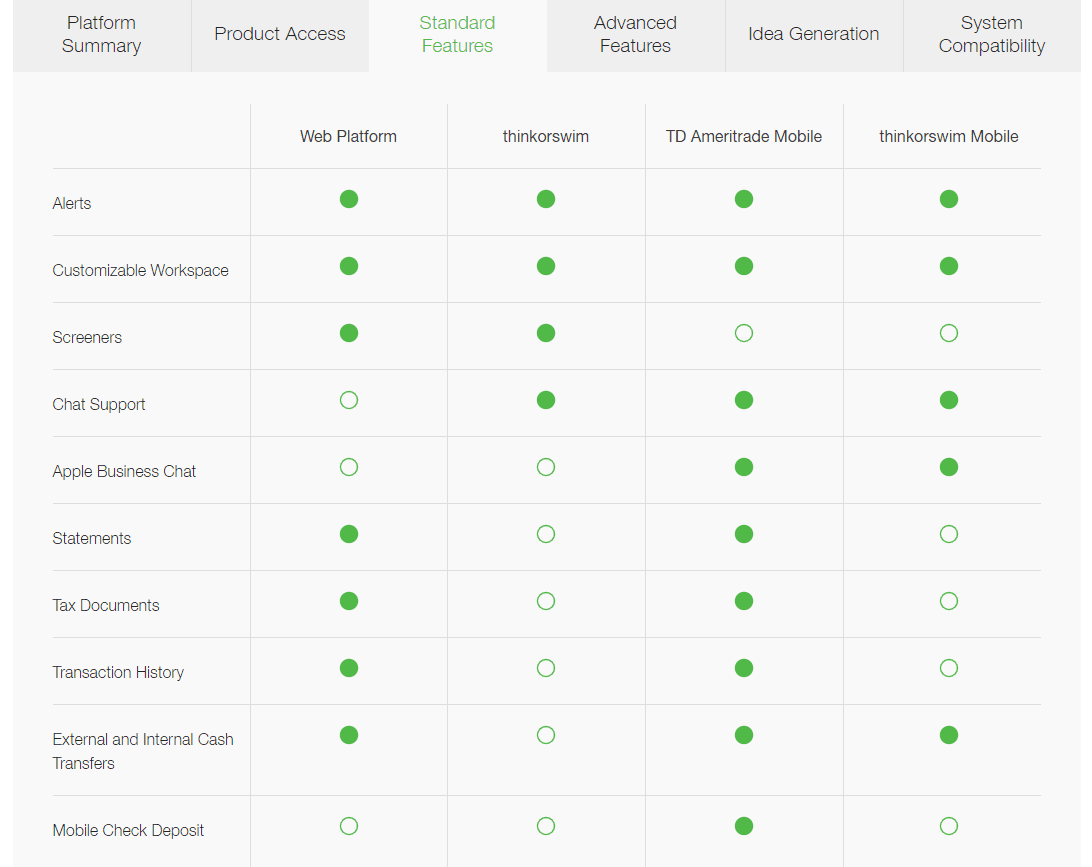The width and height of the screenshot is (1092, 867).
Task: Click Alerts filled dot under thinkorswim
Action: 546,199
